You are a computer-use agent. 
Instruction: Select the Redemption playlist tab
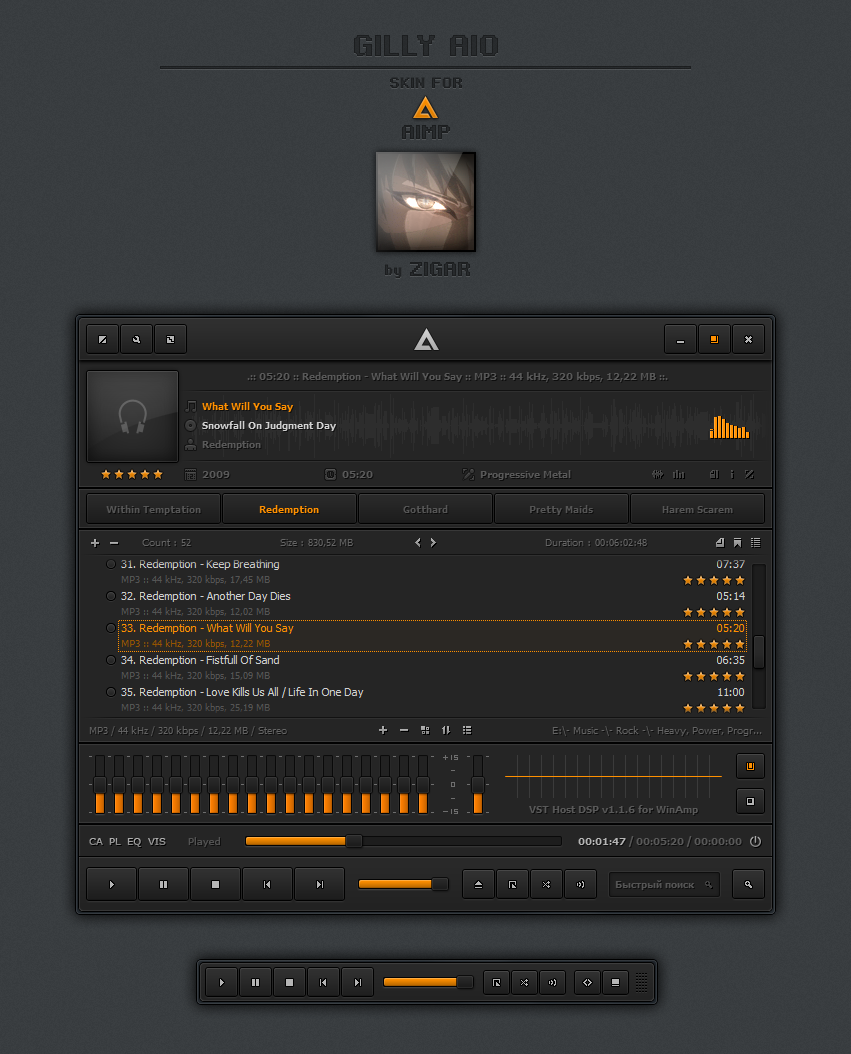pyautogui.click(x=289, y=510)
